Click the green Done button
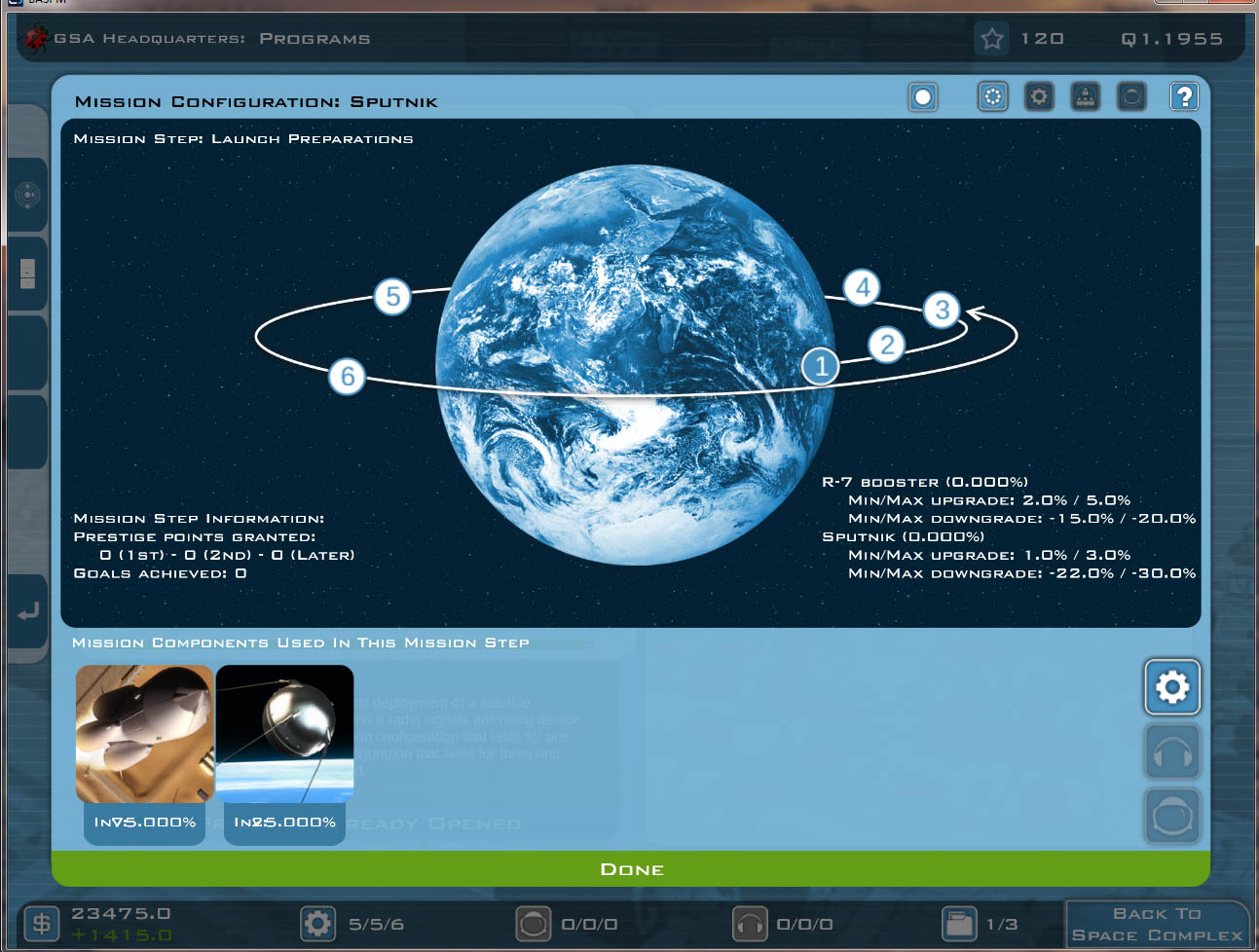This screenshot has width=1259, height=952. [631, 869]
